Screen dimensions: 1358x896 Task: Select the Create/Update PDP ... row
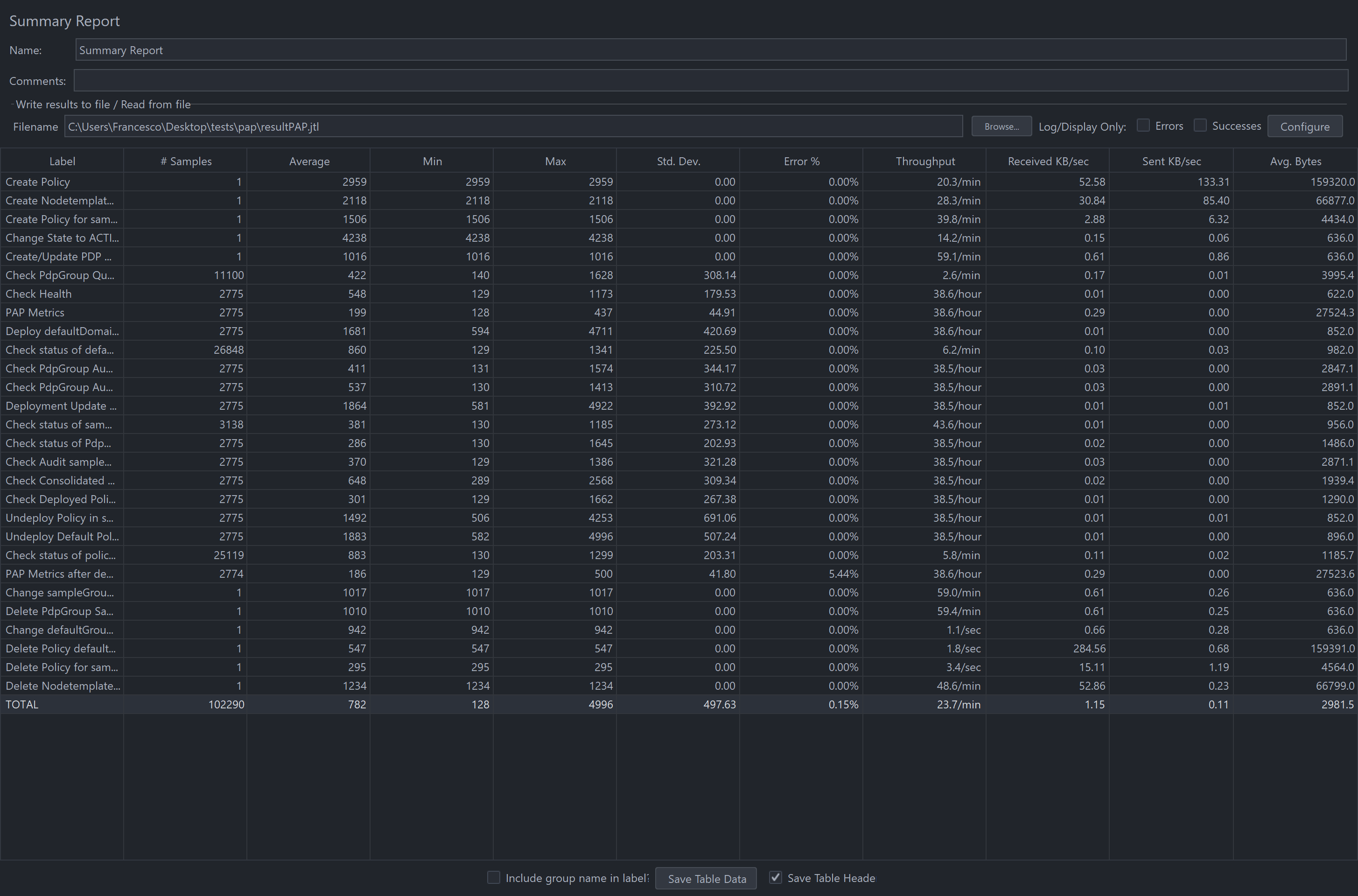(x=679, y=257)
